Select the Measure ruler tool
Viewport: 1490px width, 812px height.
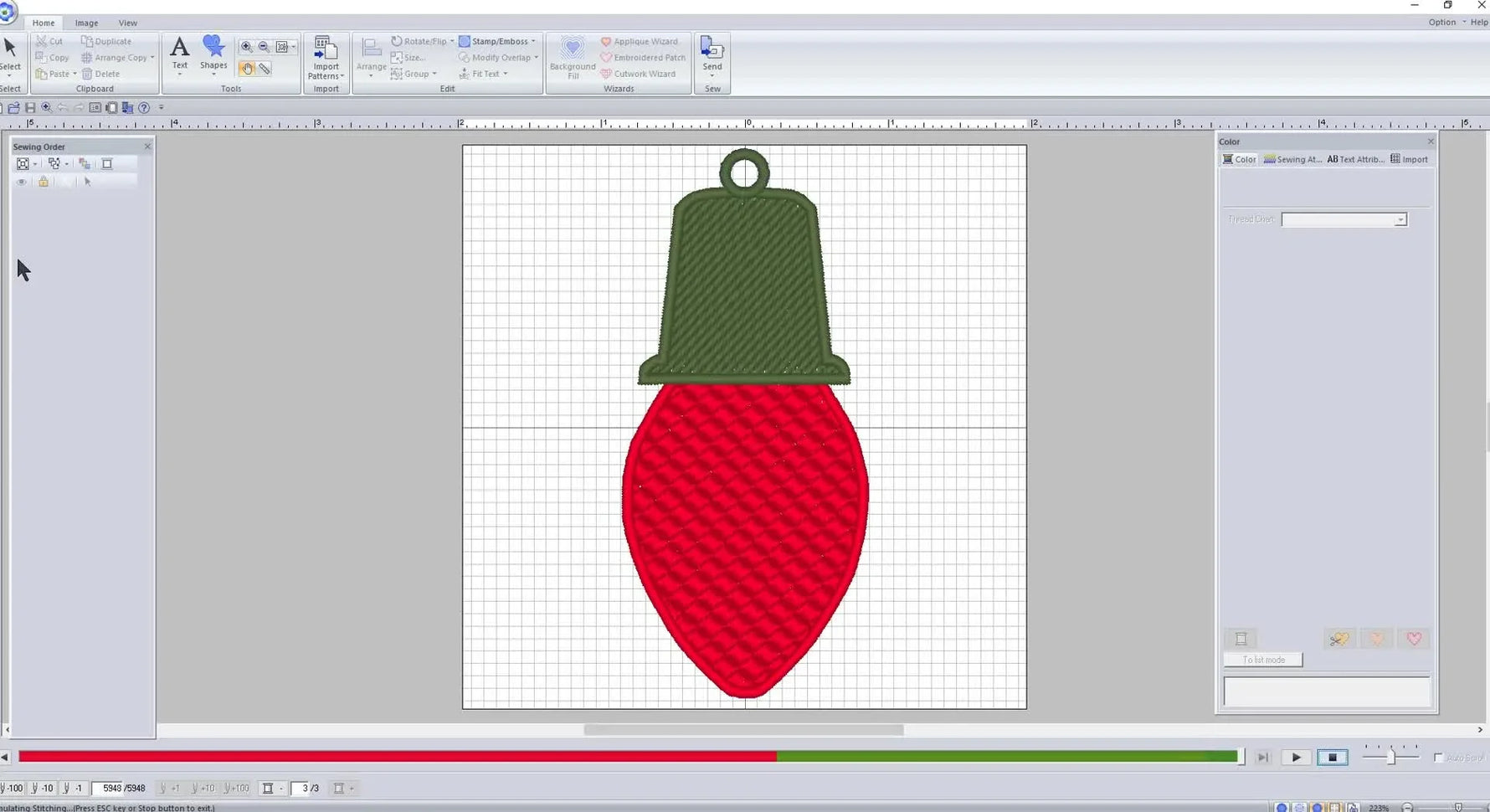tap(265, 69)
